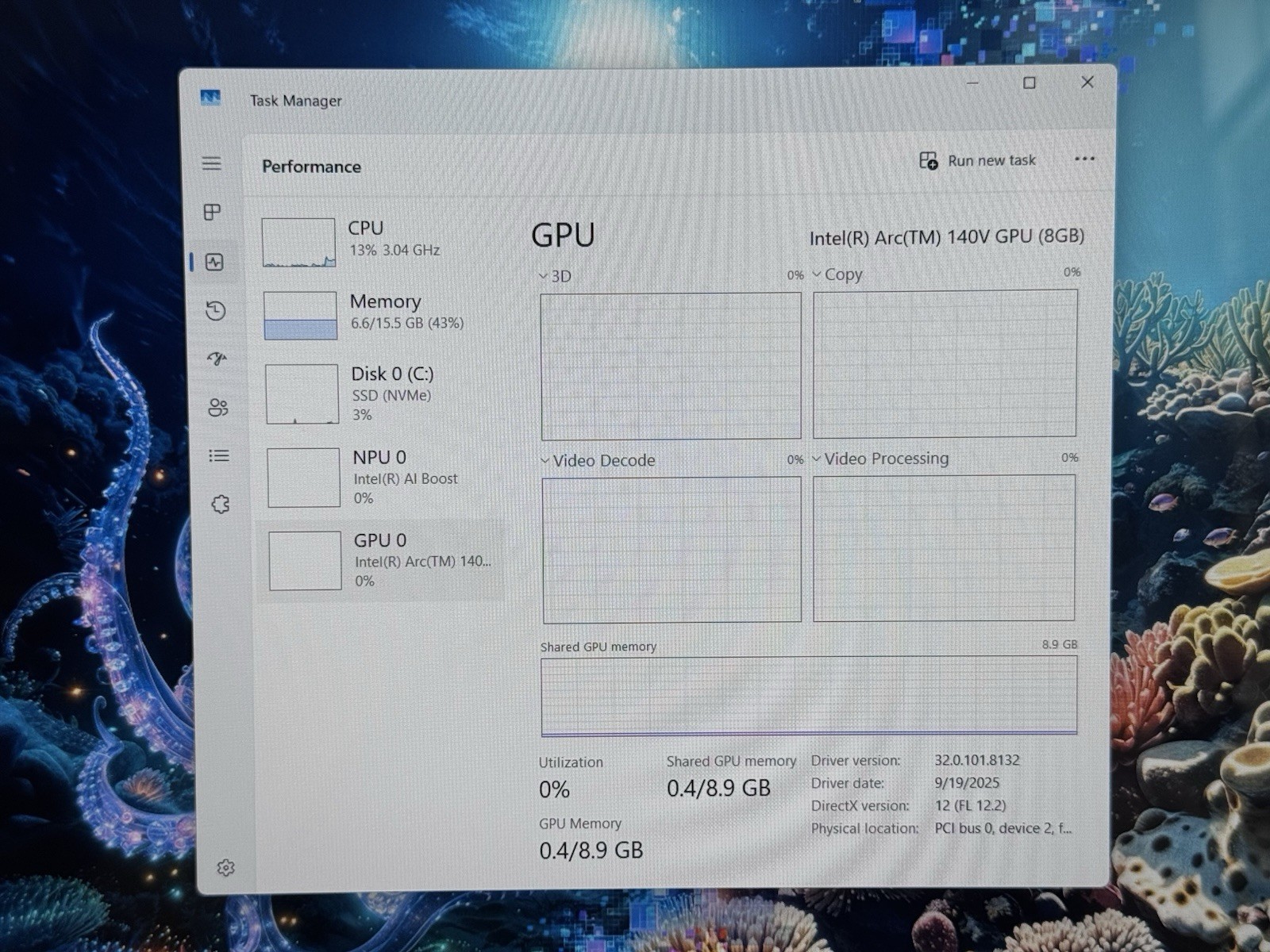Click the Disk 0 mini graph

coord(302,394)
